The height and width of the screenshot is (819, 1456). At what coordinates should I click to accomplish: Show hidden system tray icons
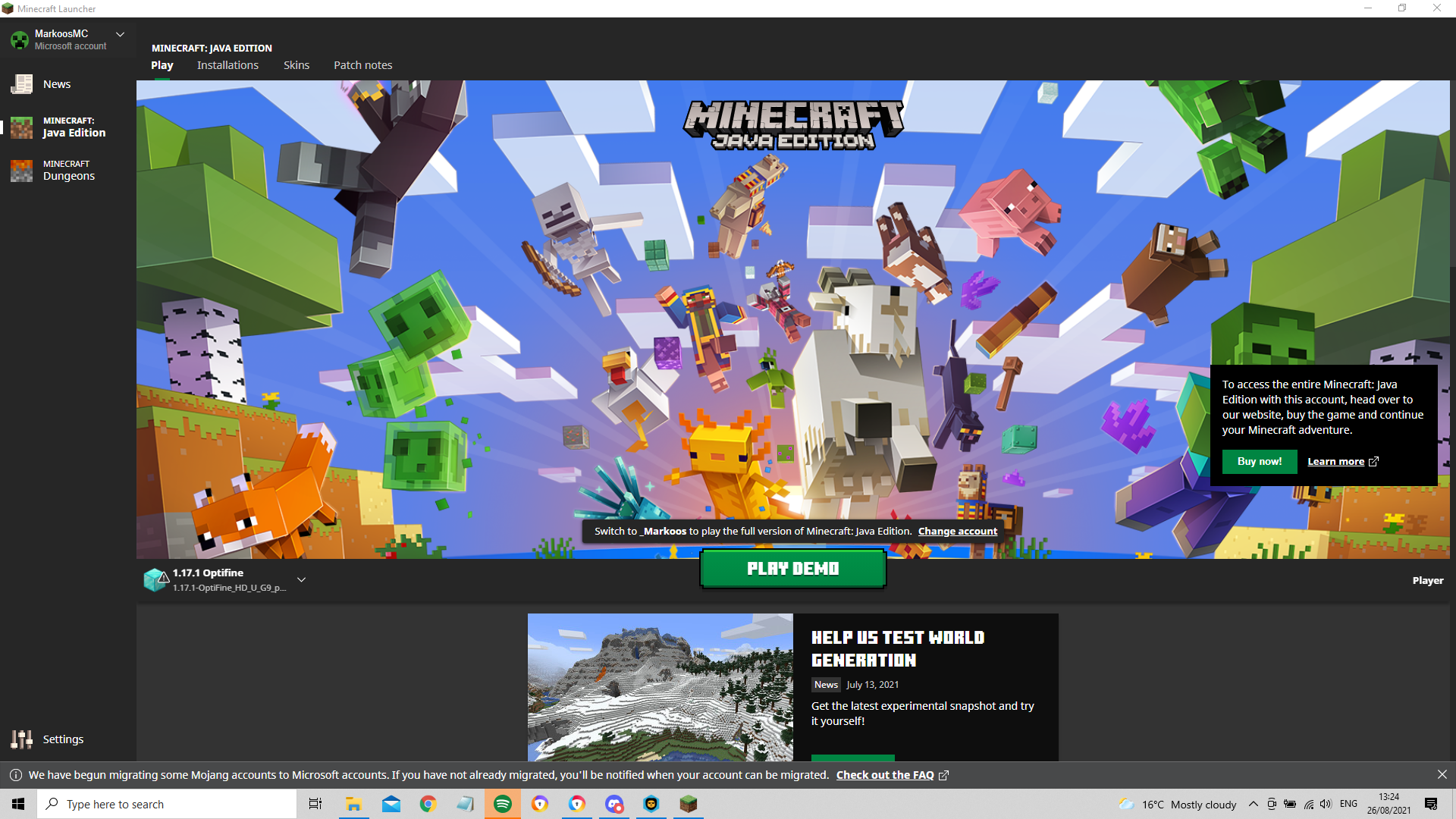tap(1253, 804)
